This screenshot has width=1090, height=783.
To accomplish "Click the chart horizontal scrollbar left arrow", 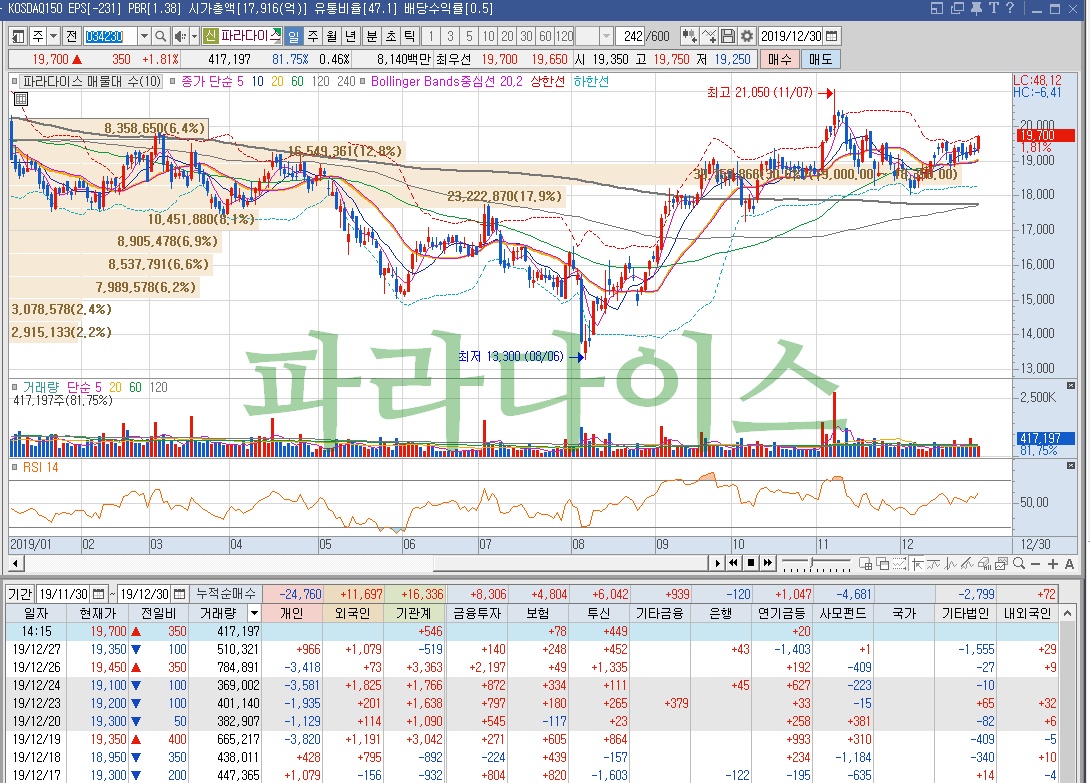I will [16, 563].
